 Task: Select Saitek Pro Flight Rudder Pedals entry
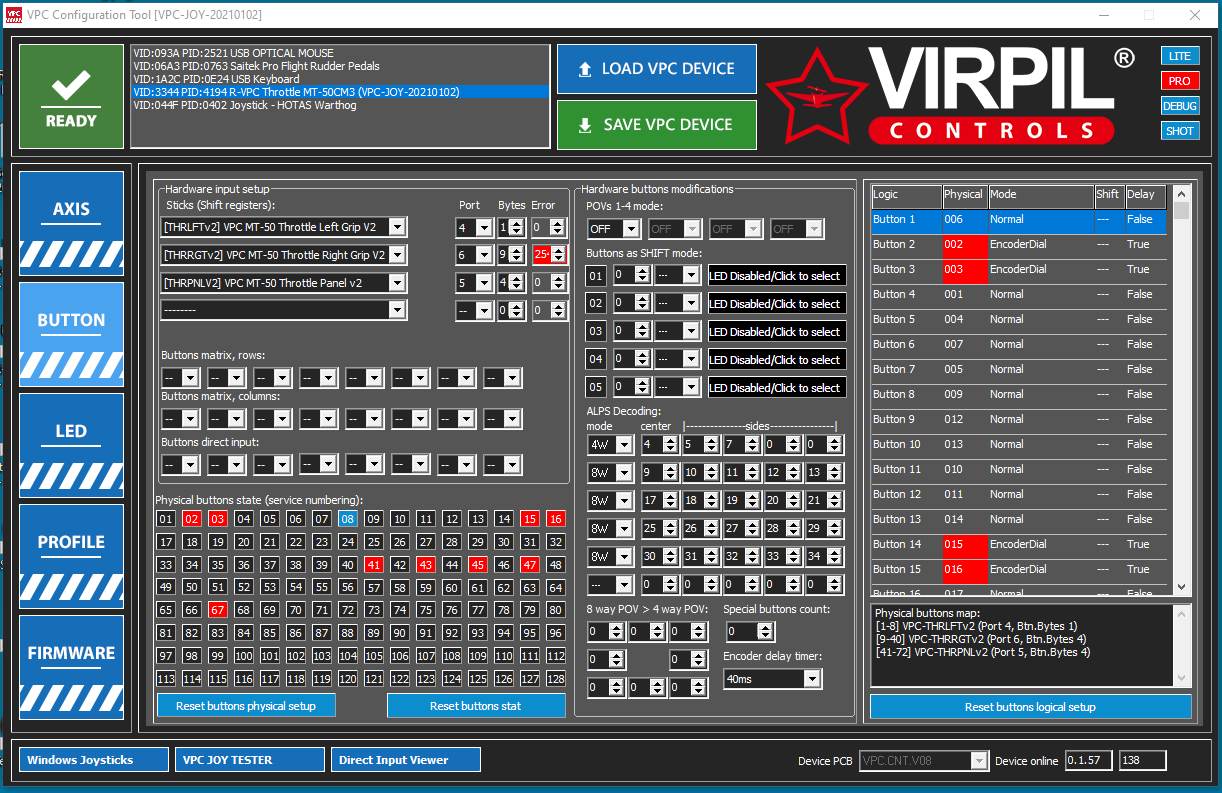(x=340, y=66)
